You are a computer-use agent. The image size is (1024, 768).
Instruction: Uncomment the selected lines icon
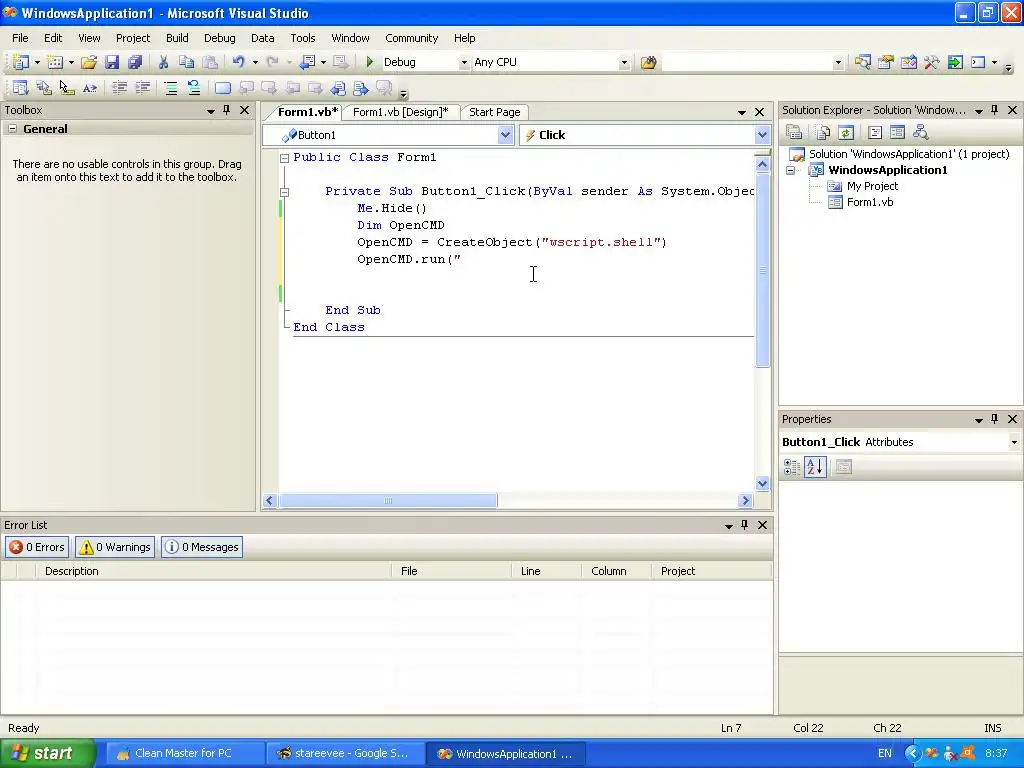(x=194, y=88)
